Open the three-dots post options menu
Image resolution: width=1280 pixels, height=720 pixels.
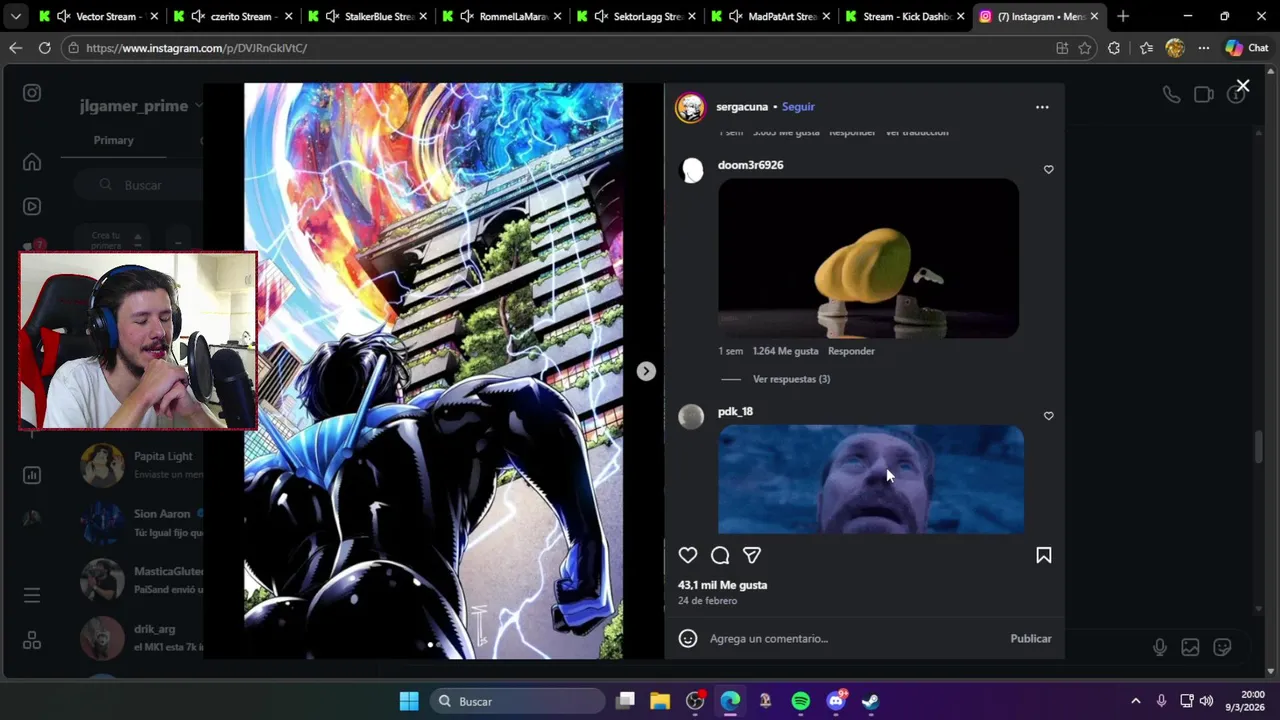click(1042, 107)
